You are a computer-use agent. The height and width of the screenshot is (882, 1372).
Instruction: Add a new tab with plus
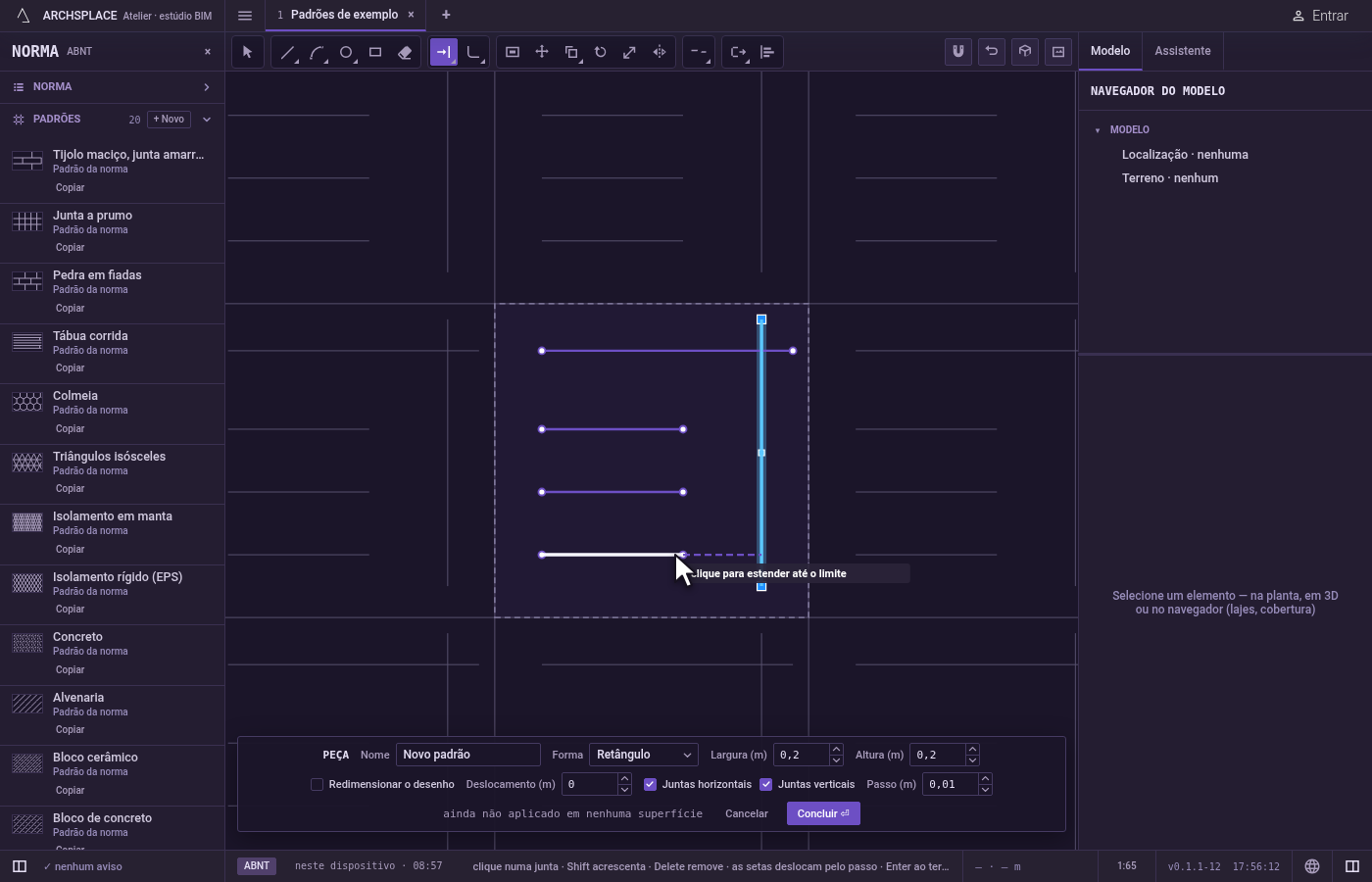[446, 15]
